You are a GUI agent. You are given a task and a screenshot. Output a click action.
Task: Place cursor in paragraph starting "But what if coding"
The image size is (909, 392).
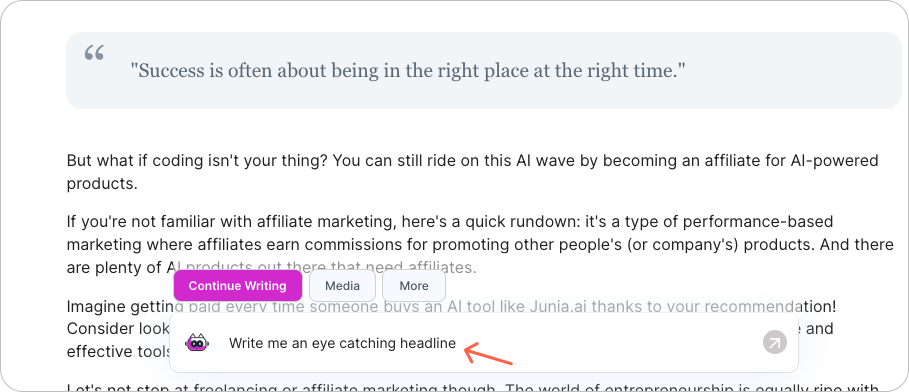coord(472,172)
